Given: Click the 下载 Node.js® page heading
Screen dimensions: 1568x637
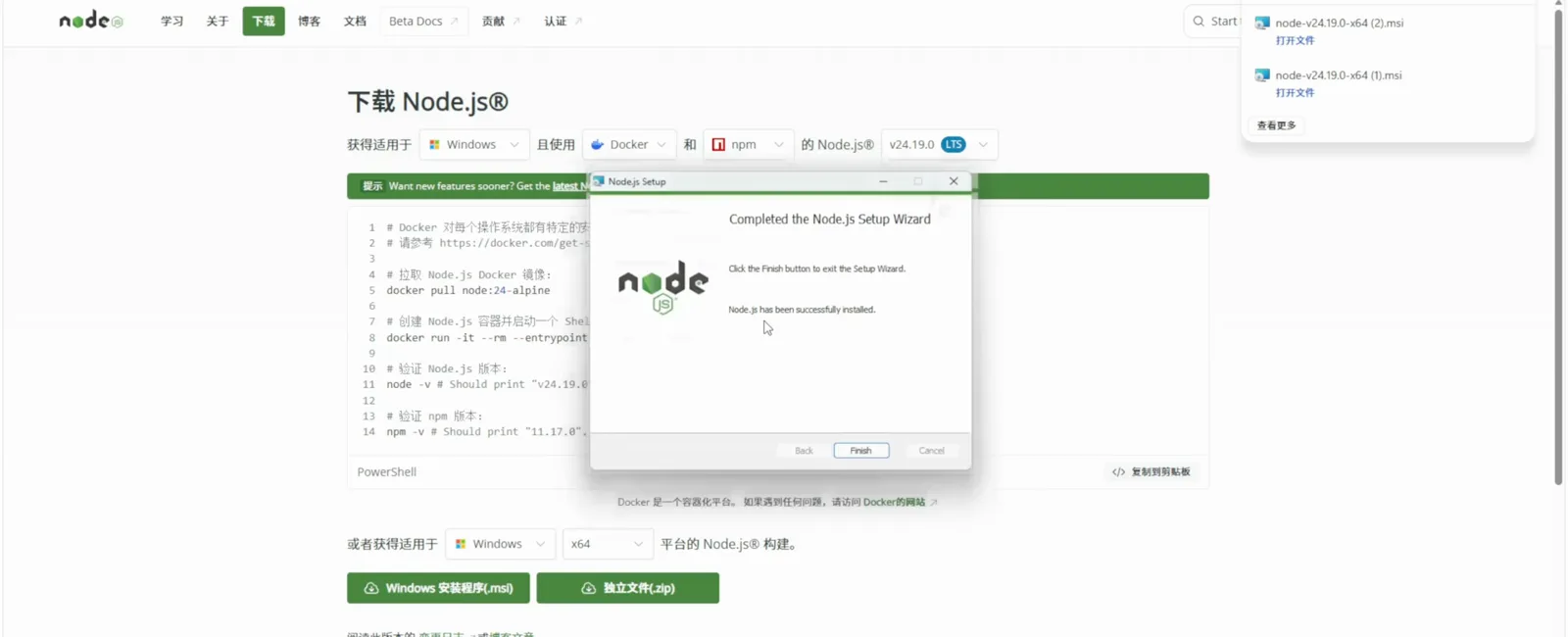Looking at the screenshot, I should click(x=428, y=101).
